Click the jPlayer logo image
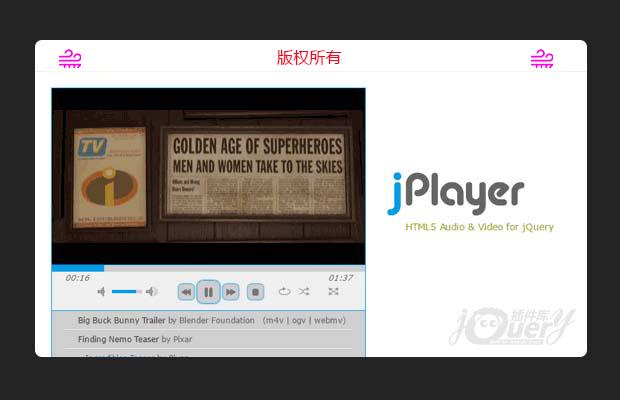 tap(456, 194)
